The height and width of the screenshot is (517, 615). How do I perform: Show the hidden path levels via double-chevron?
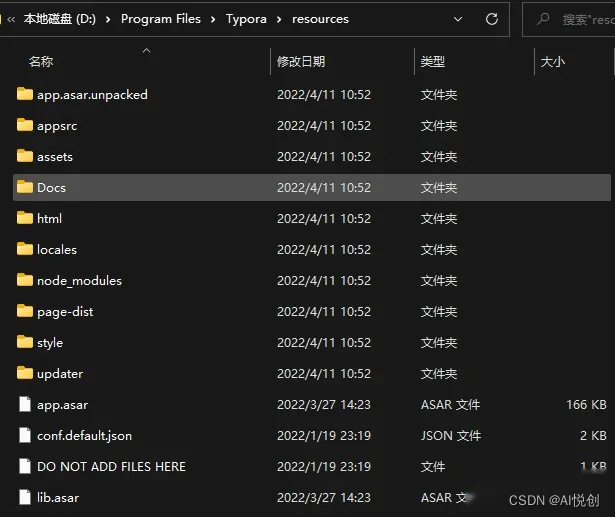[x=11, y=19]
